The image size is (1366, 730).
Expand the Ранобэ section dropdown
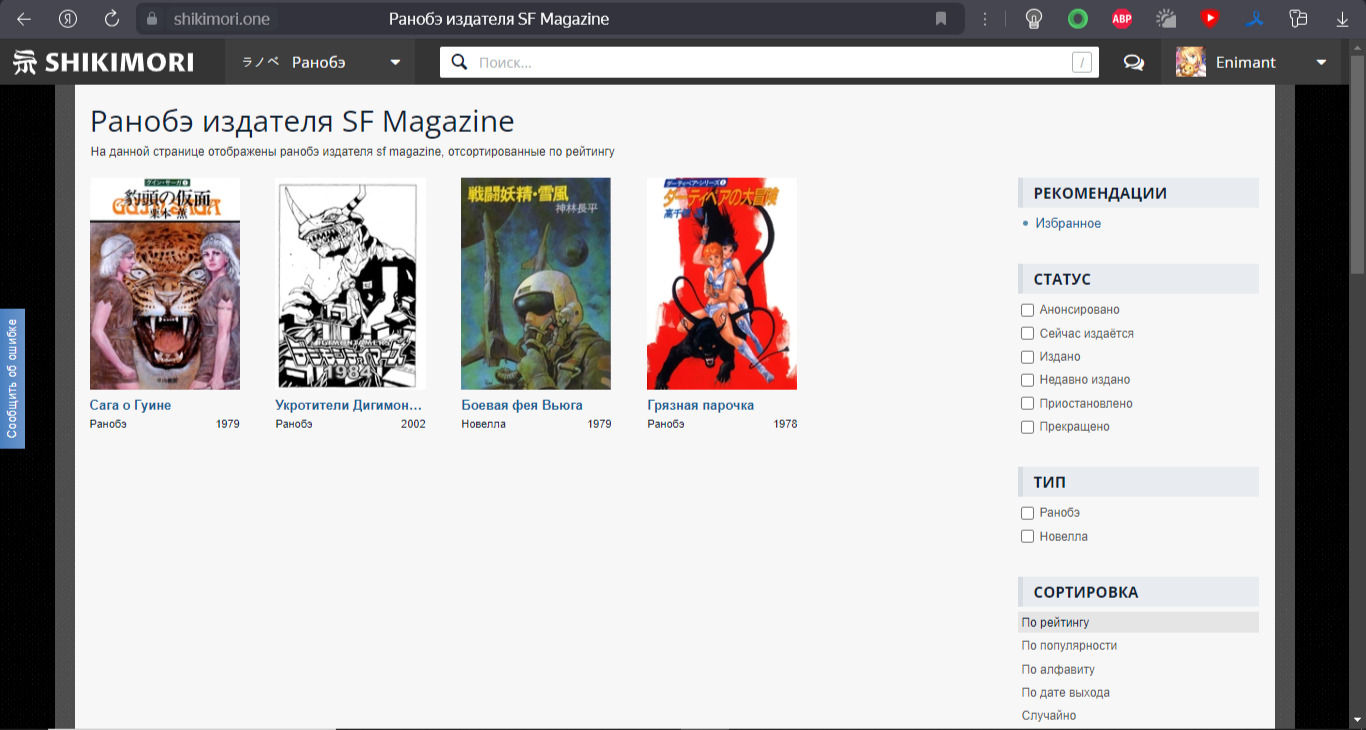coord(395,62)
